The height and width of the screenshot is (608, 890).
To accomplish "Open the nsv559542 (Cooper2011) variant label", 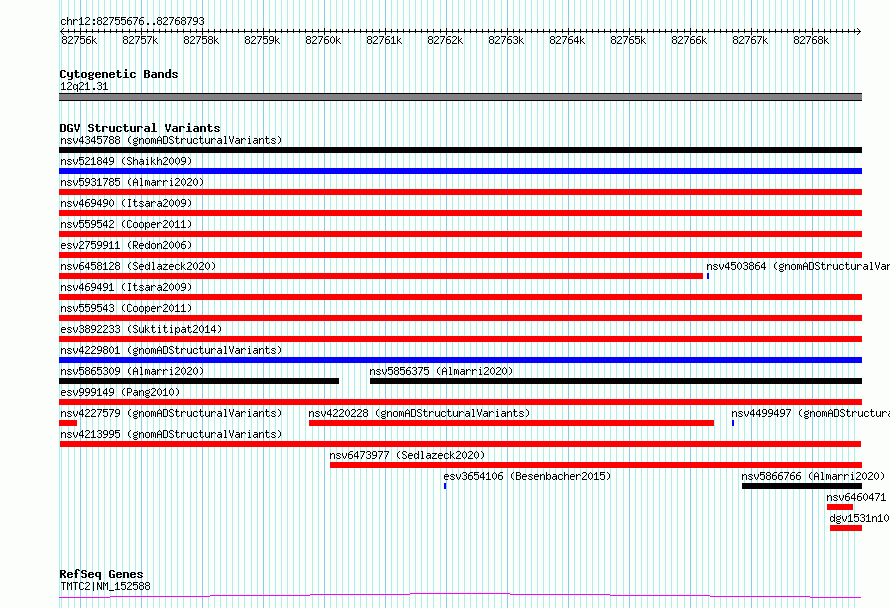I will click(x=126, y=224).
